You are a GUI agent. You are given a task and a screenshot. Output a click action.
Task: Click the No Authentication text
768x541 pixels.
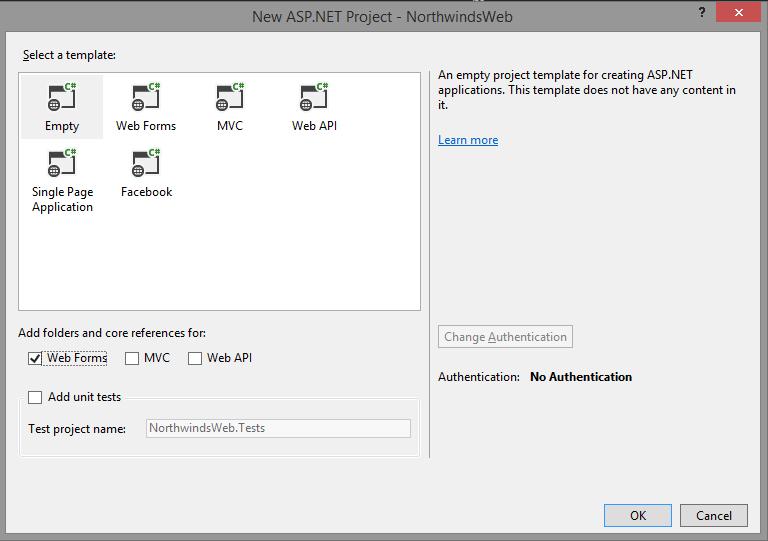(581, 377)
